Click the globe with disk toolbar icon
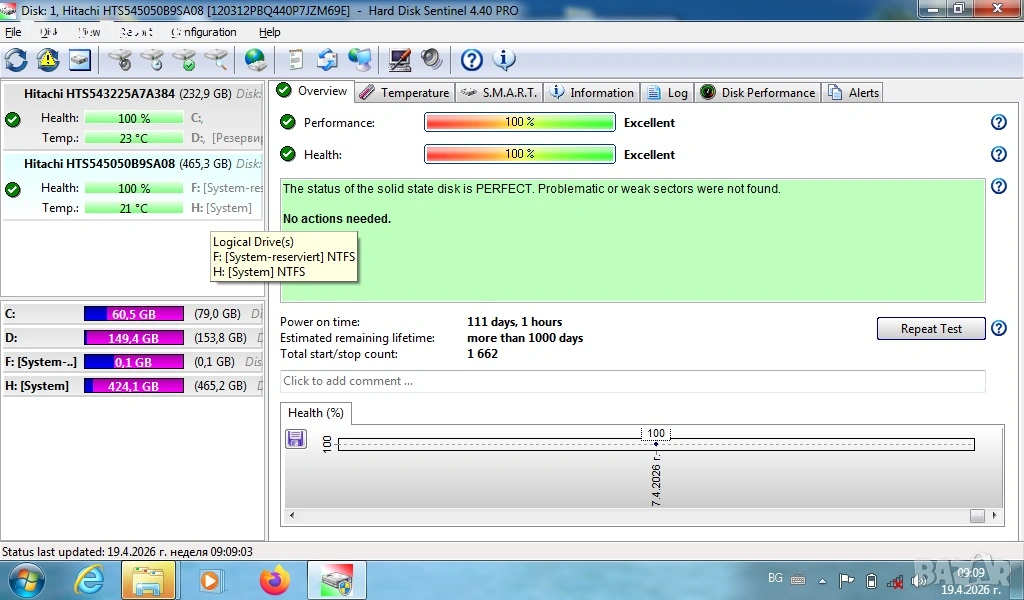The height and width of the screenshot is (600, 1024). tap(255, 60)
